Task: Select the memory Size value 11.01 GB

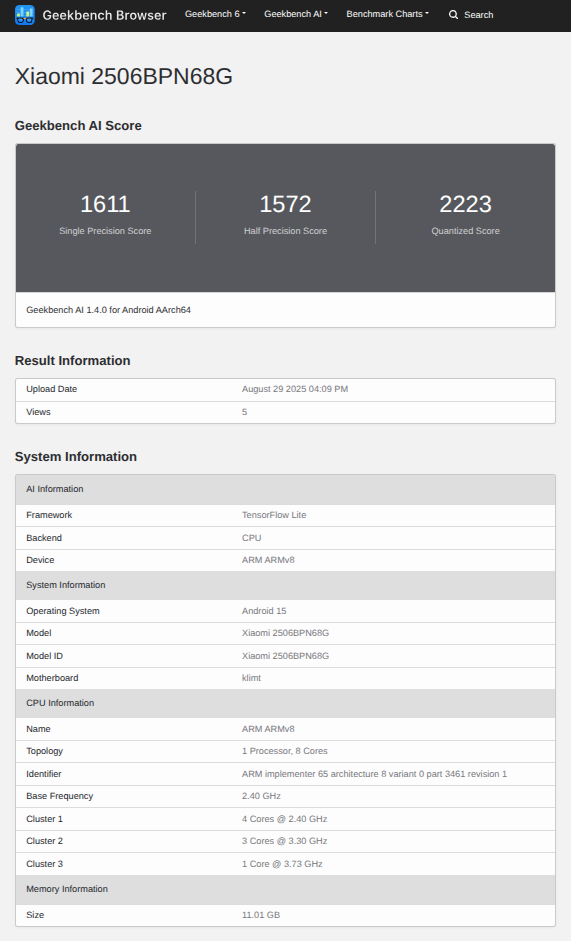Action: pyautogui.click(x=261, y=915)
